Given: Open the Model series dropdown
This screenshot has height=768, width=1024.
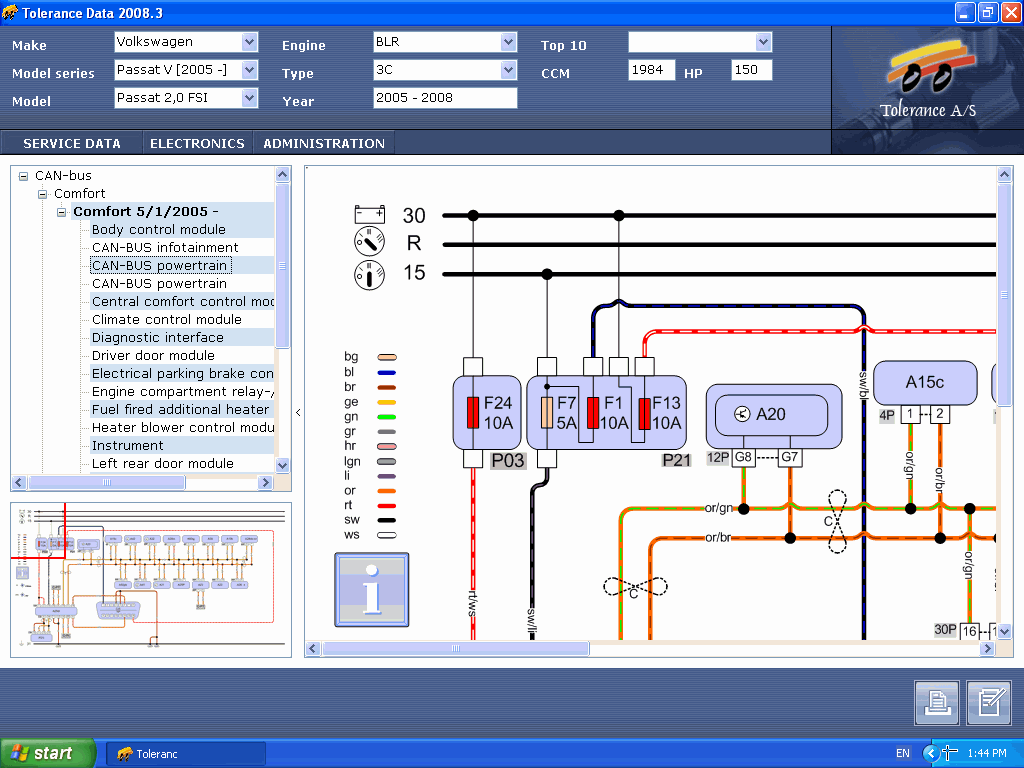Looking at the screenshot, I should coord(249,70).
